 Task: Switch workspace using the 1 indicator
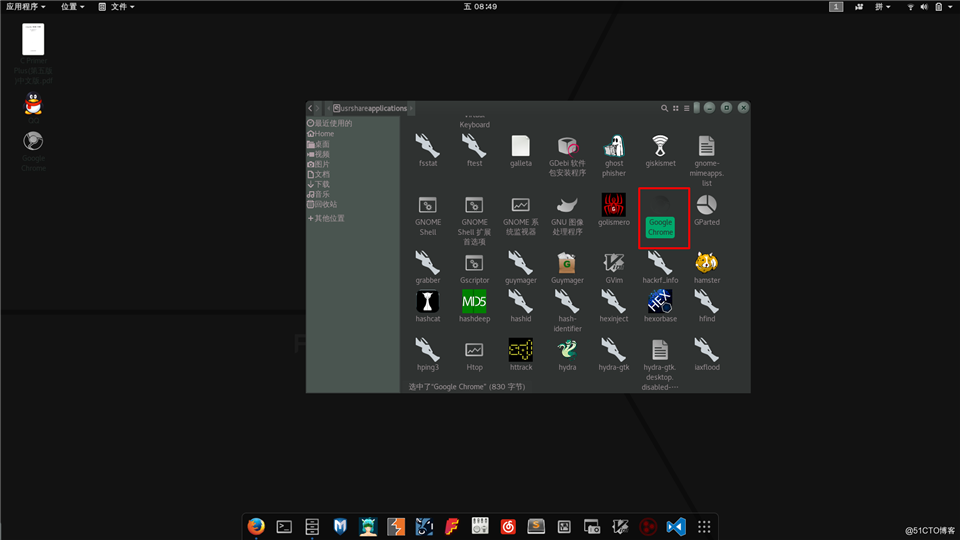point(836,7)
